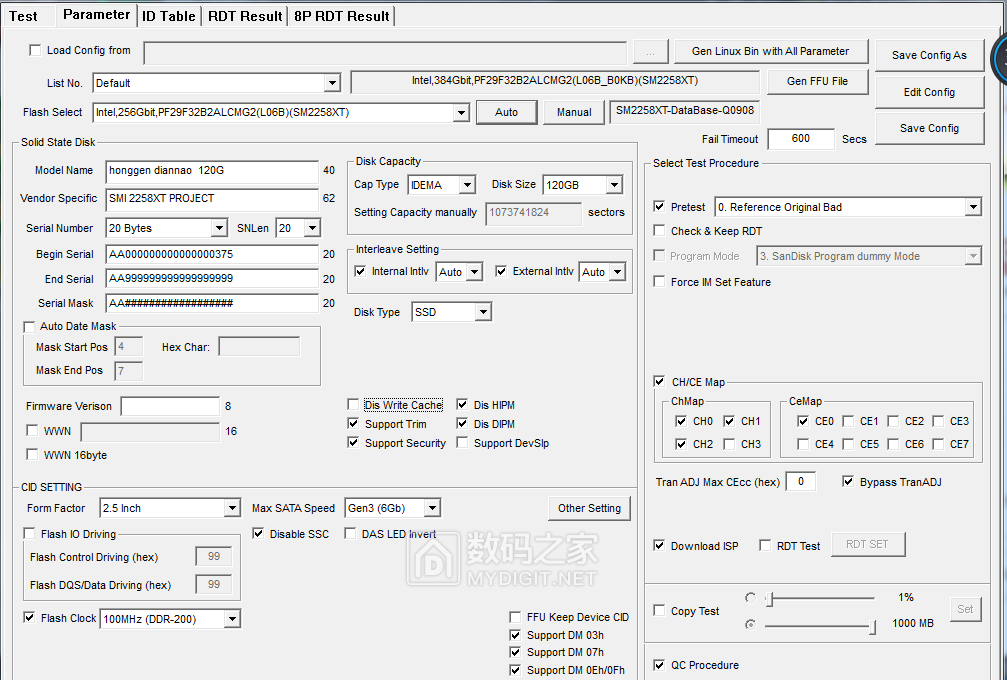The image size is (1007, 680).
Task: Click Save Config As button
Action: click(x=929, y=55)
